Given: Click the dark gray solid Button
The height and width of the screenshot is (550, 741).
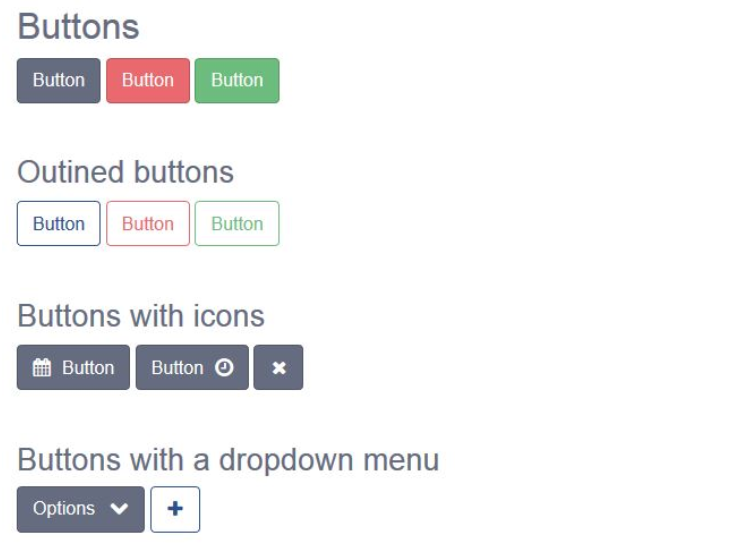Looking at the screenshot, I should click(x=59, y=80).
